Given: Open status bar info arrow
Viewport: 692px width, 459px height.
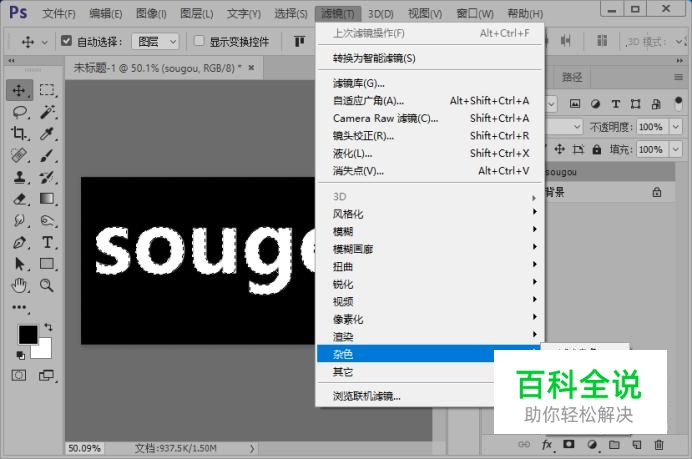Looking at the screenshot, I should point(252,448).
